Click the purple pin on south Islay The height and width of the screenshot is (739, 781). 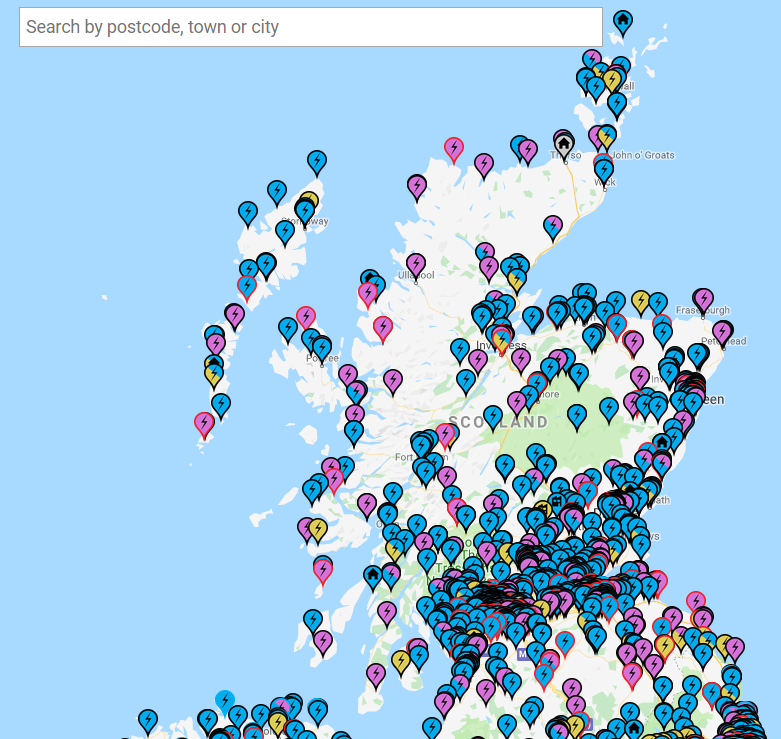coord(323,643)
